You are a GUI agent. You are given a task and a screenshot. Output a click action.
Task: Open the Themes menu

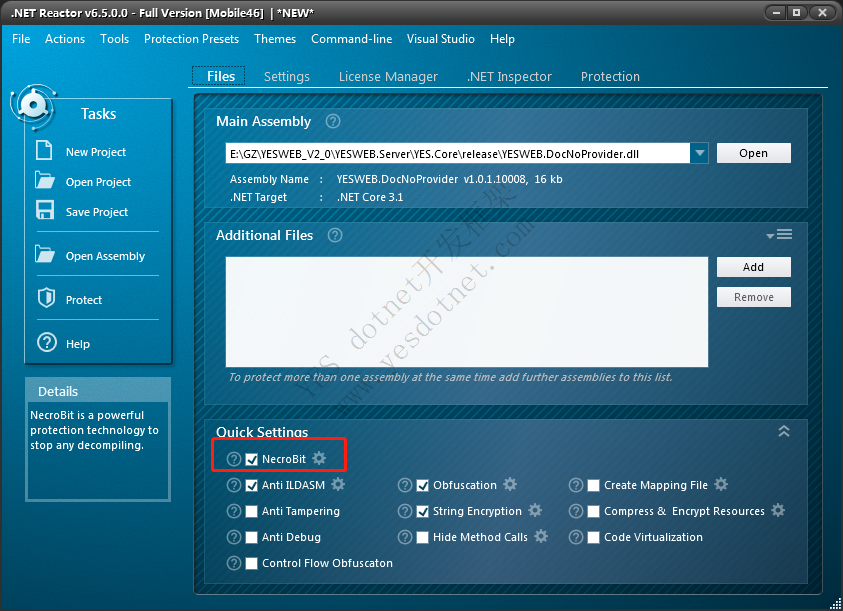click(x=275, y=39)
